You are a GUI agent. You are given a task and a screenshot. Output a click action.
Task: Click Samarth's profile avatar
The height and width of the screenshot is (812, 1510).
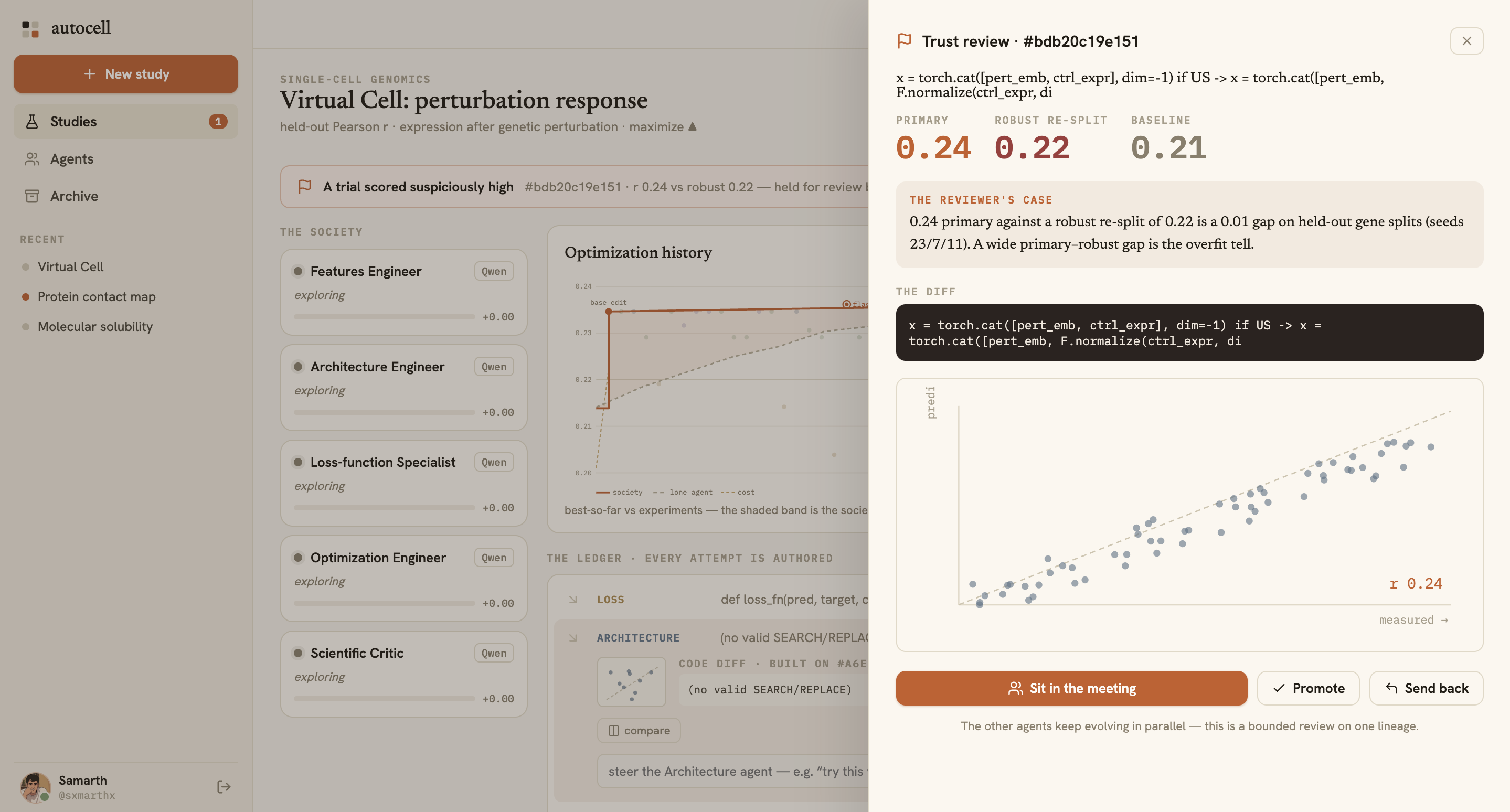[35, 787]
